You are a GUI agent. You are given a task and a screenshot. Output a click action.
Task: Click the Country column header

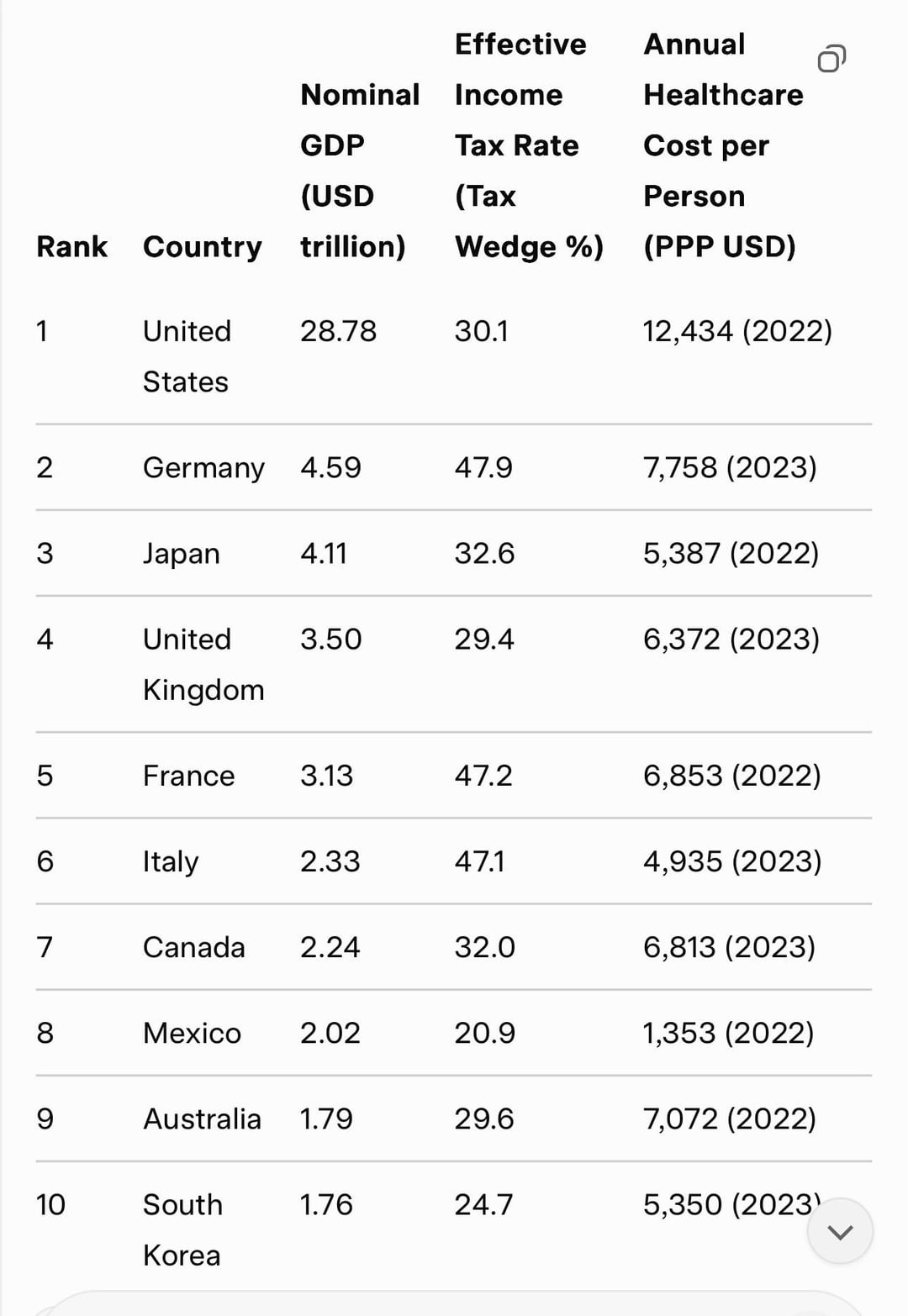click(x=202, y=246)
